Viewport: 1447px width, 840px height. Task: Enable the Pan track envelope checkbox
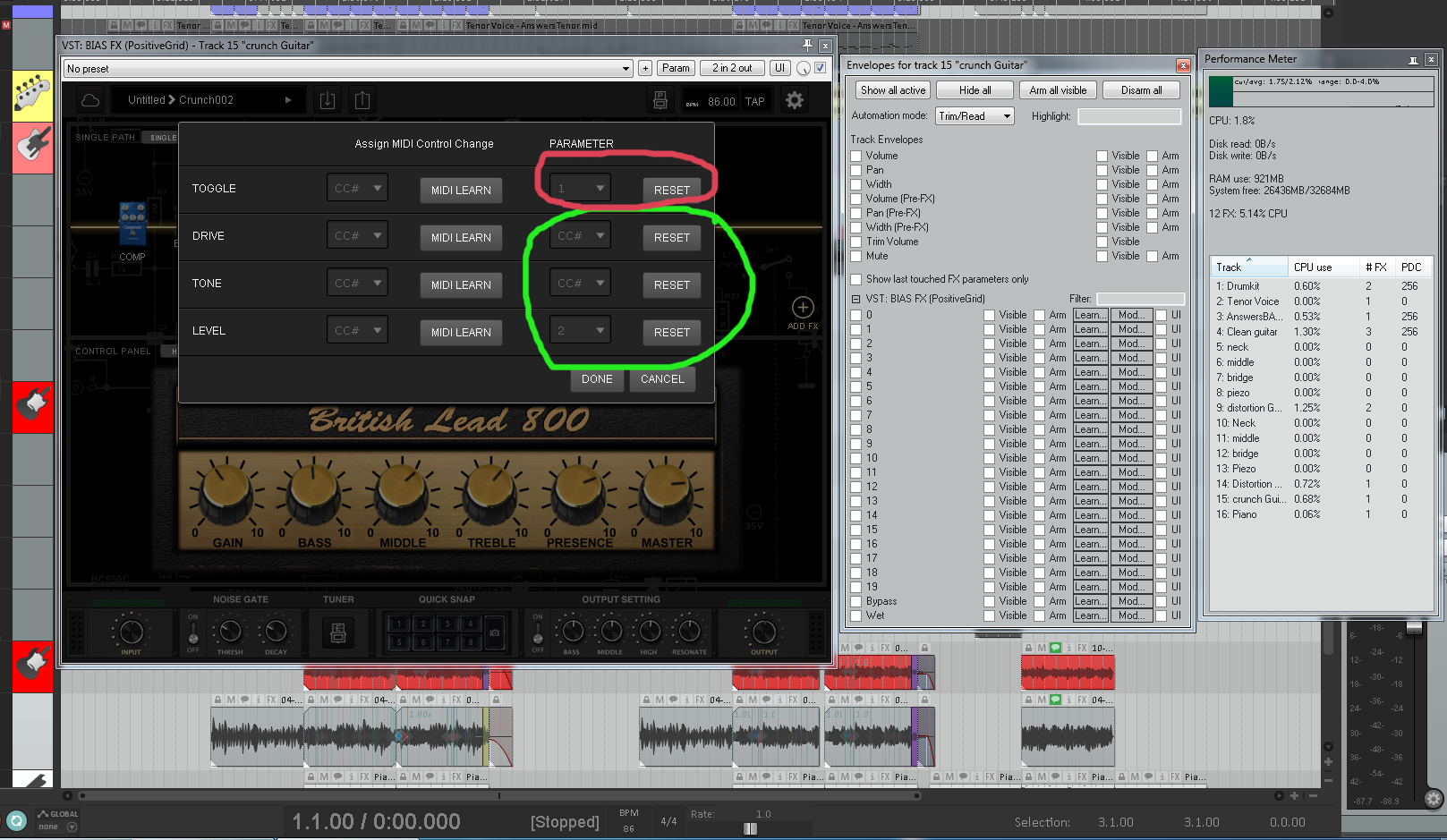(x=856, y=170)
